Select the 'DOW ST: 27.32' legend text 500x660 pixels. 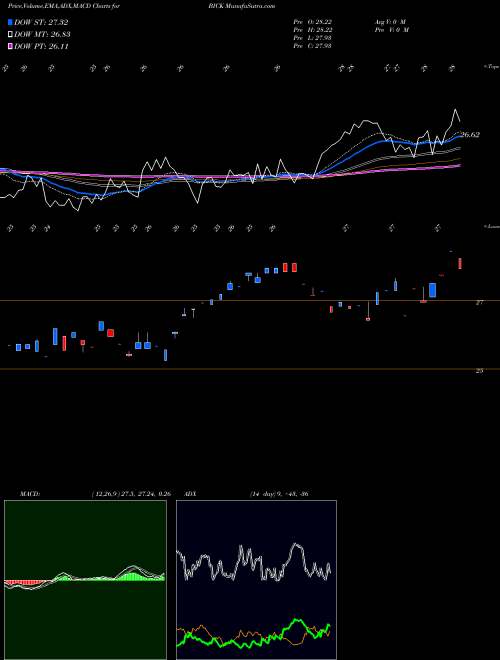(41, 22)
